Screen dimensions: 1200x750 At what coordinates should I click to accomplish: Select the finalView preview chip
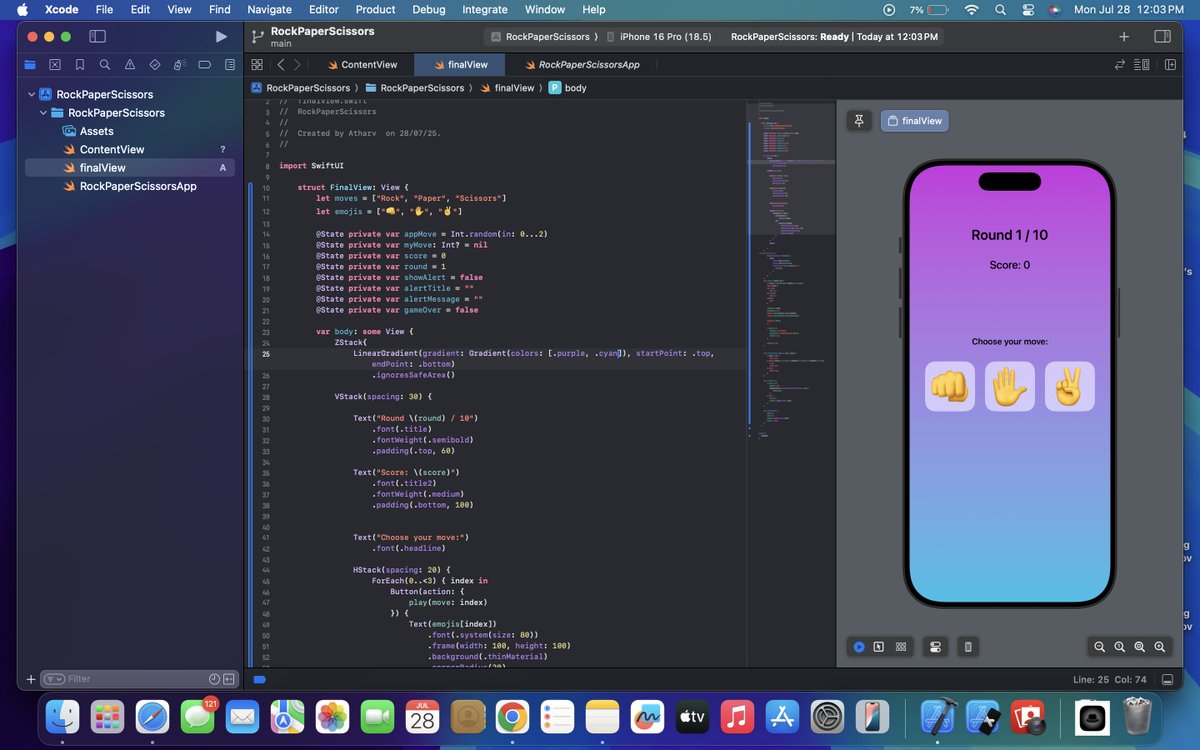914,121
